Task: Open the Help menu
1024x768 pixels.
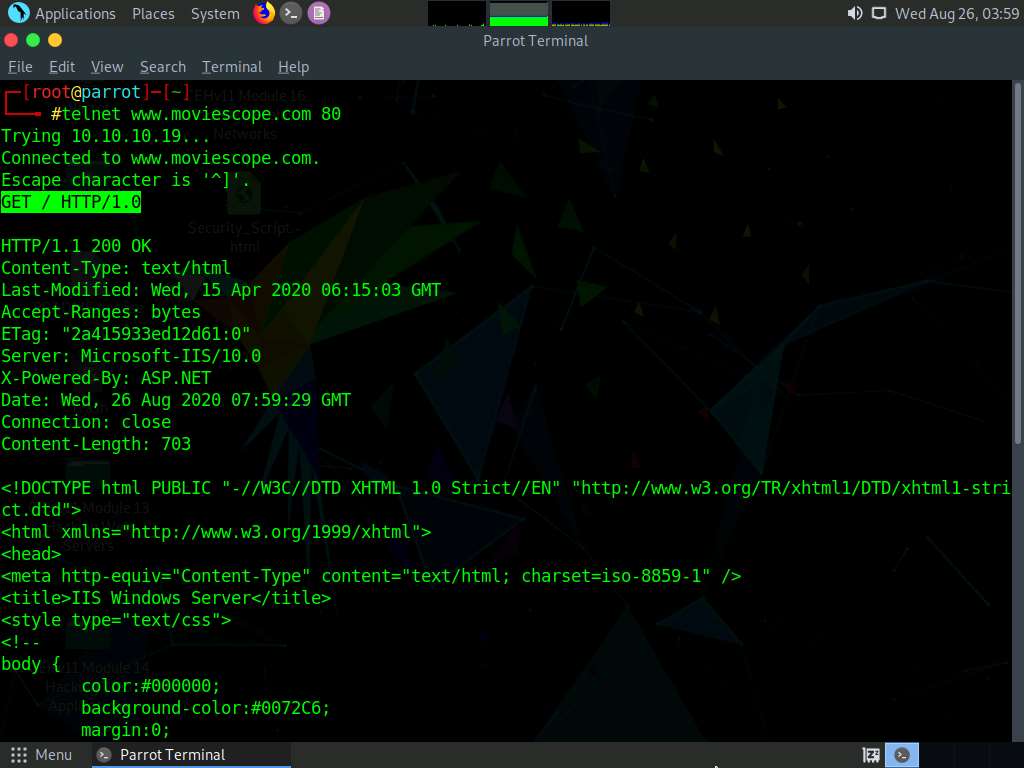Action: [x=293, y=67]
